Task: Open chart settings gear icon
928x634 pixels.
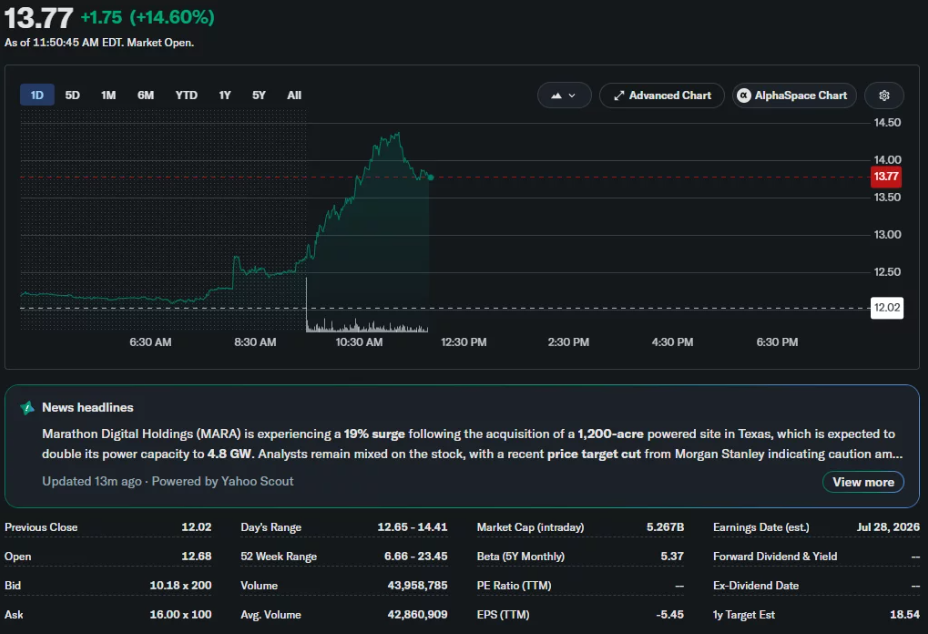Action: pyautogui.click(x=884, y=95)
